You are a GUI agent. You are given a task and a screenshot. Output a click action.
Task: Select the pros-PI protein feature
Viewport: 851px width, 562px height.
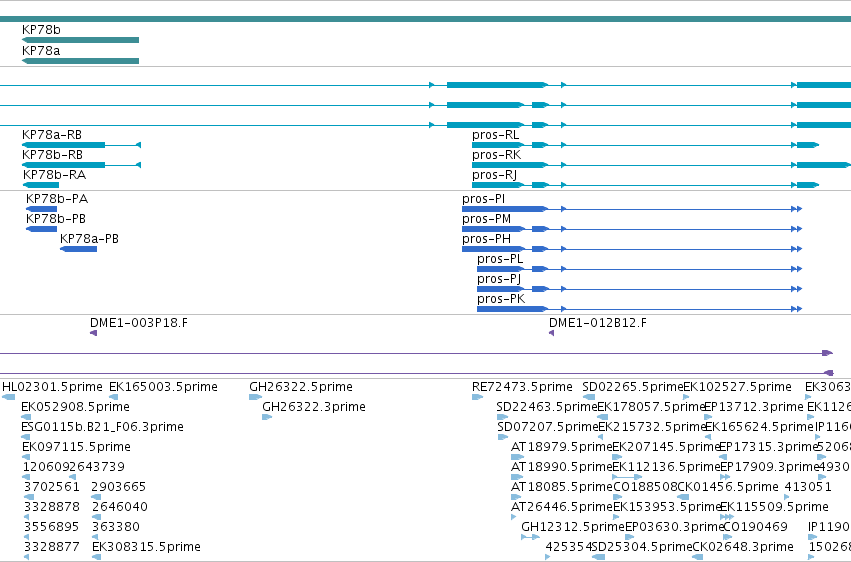point(632,209)
